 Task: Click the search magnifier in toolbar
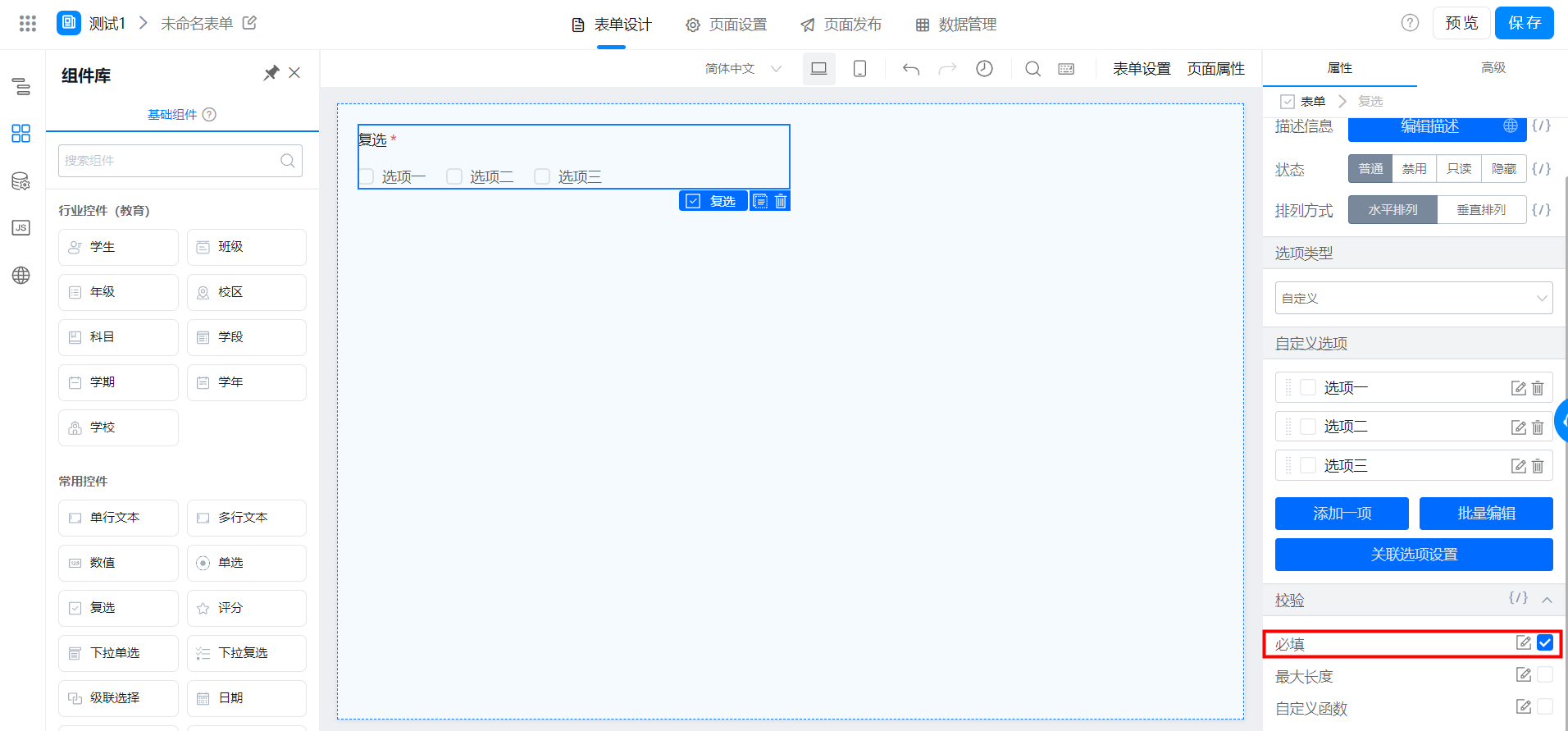coord(1032,69)
